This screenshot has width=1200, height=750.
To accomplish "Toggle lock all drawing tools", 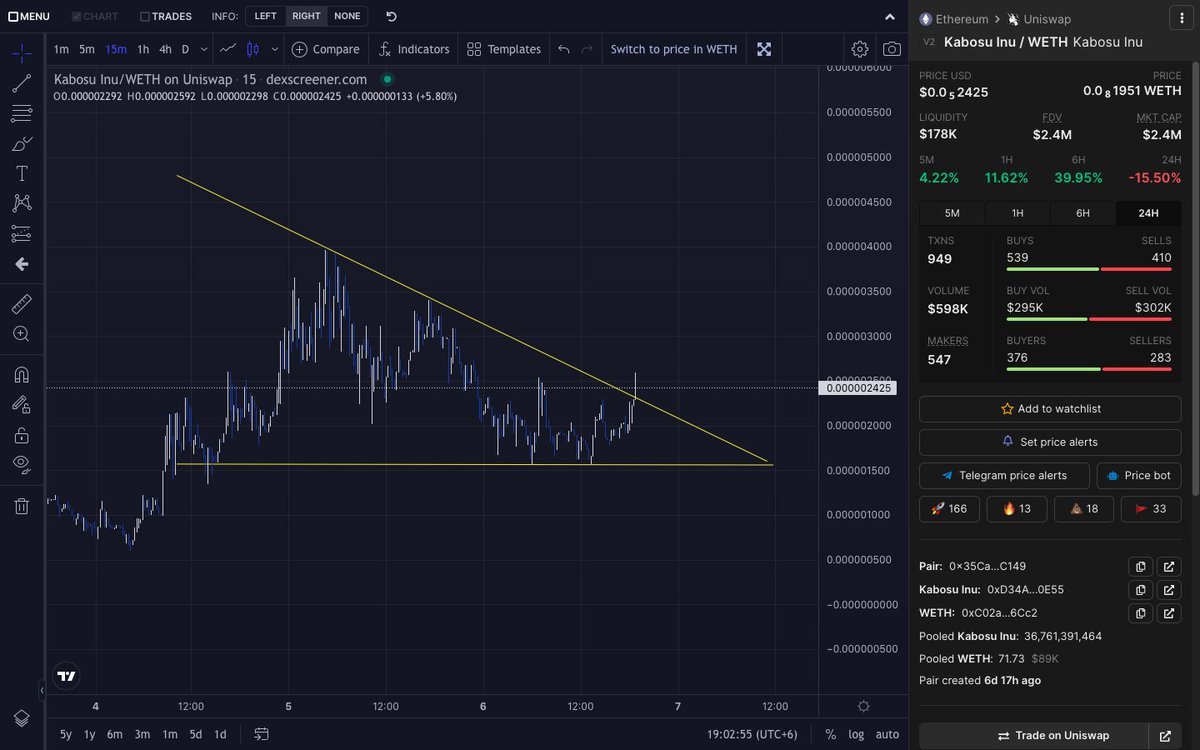I will click(21, 435).
